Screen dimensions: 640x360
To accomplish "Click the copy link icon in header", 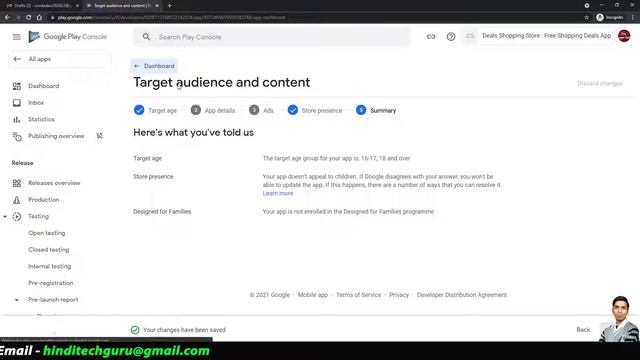I will coord(431,37).
